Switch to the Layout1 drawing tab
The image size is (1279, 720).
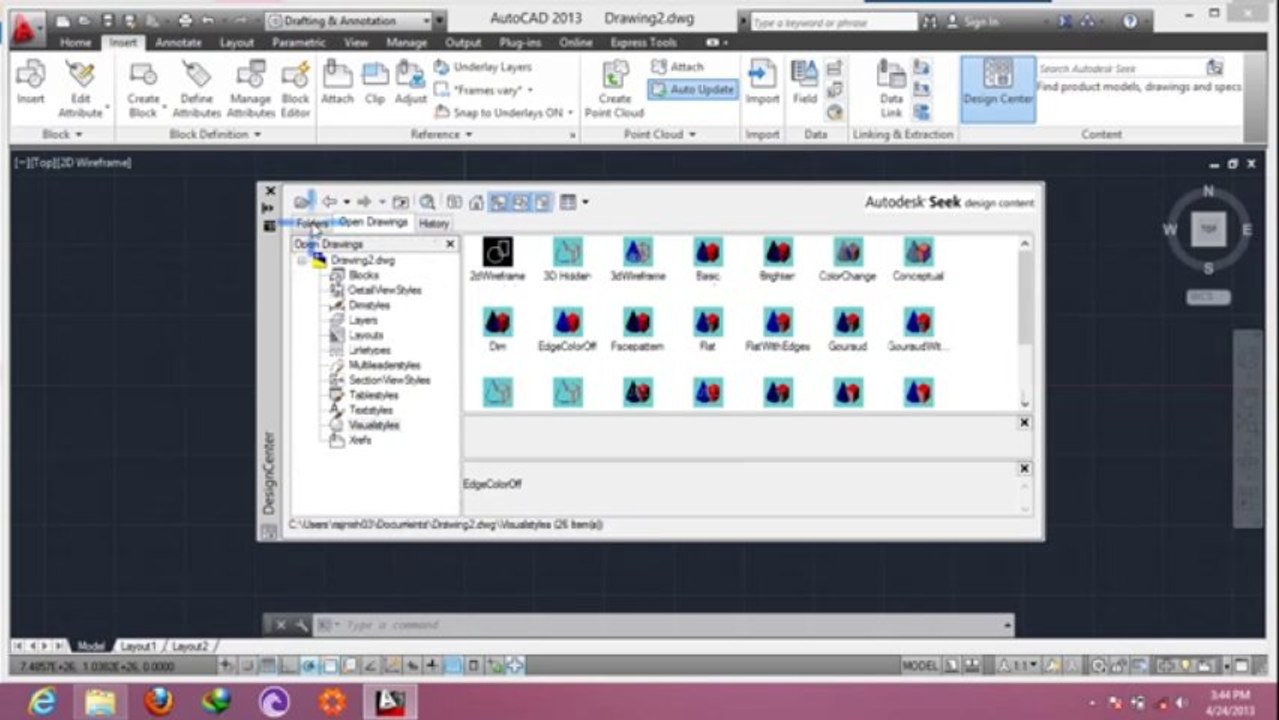[x=138, y=647]
